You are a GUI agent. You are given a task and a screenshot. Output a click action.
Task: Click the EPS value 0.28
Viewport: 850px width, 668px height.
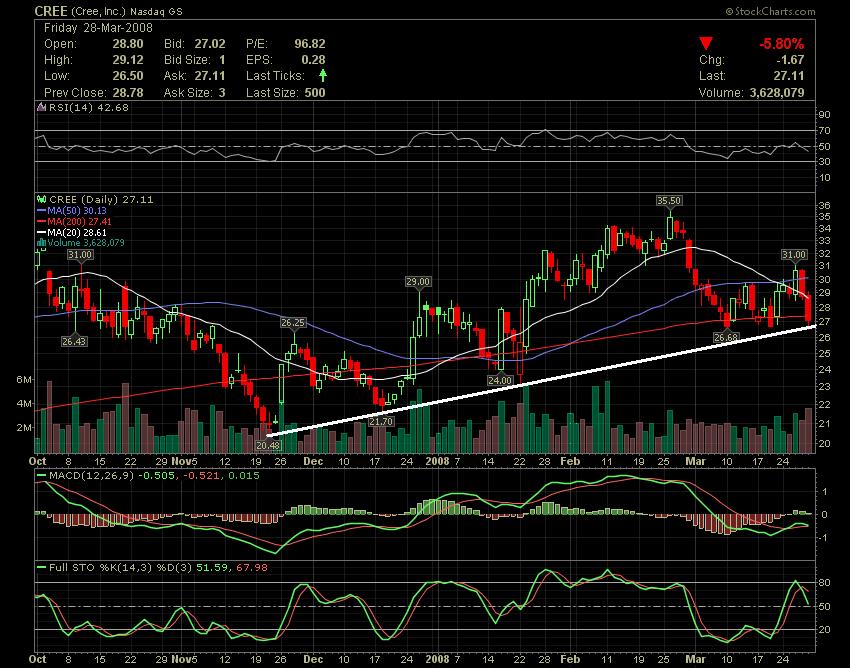313,60
